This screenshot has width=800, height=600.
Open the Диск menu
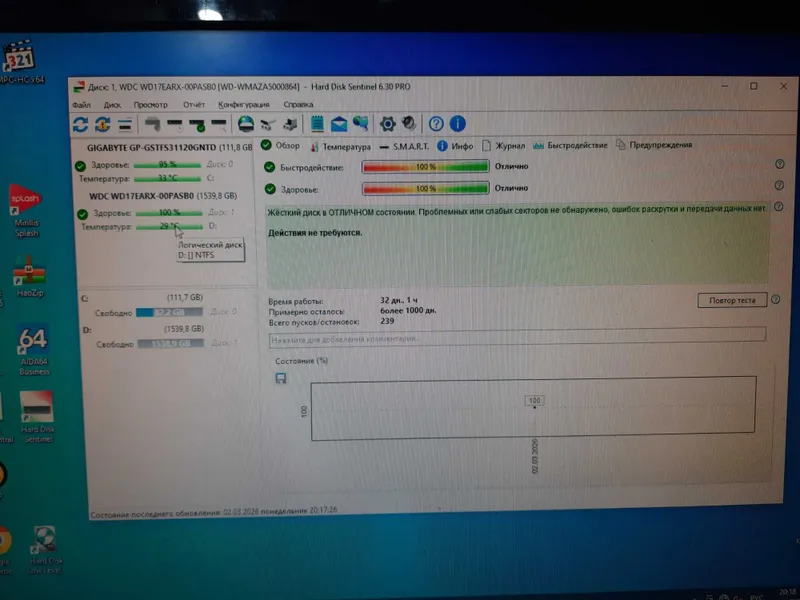tap(112, 105)
